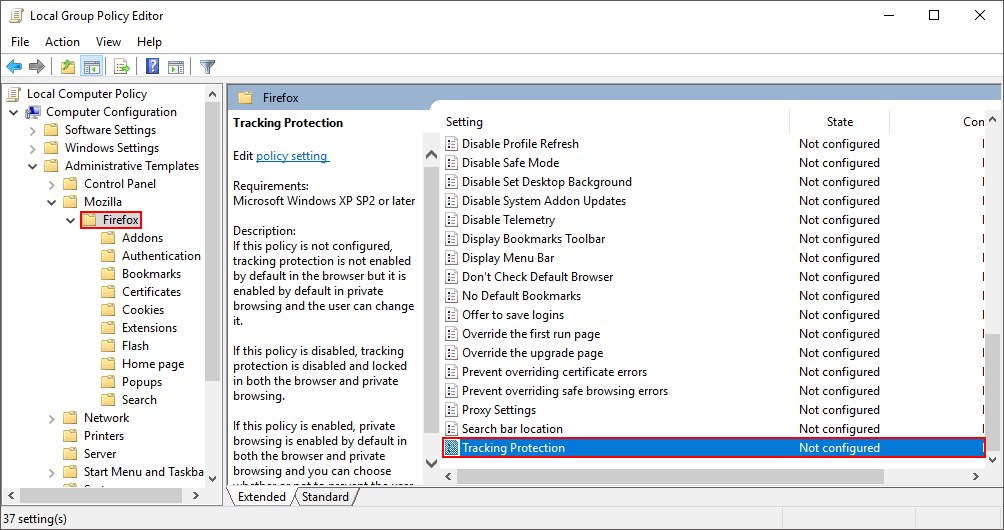Image resolution: width=1004 pixels, height=530 pixels.
Task: Select the Home page folder in tree
Action: tap(153, 364)
